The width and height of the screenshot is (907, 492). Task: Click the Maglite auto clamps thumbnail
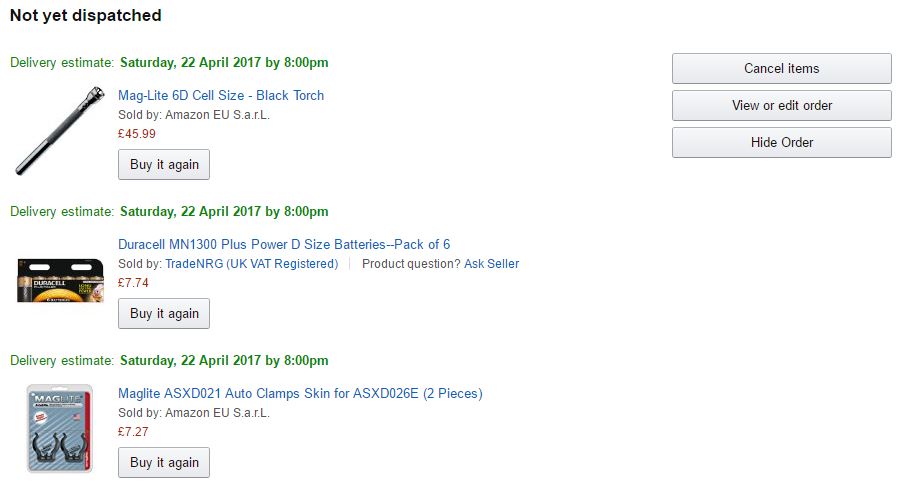click(59, 428)
